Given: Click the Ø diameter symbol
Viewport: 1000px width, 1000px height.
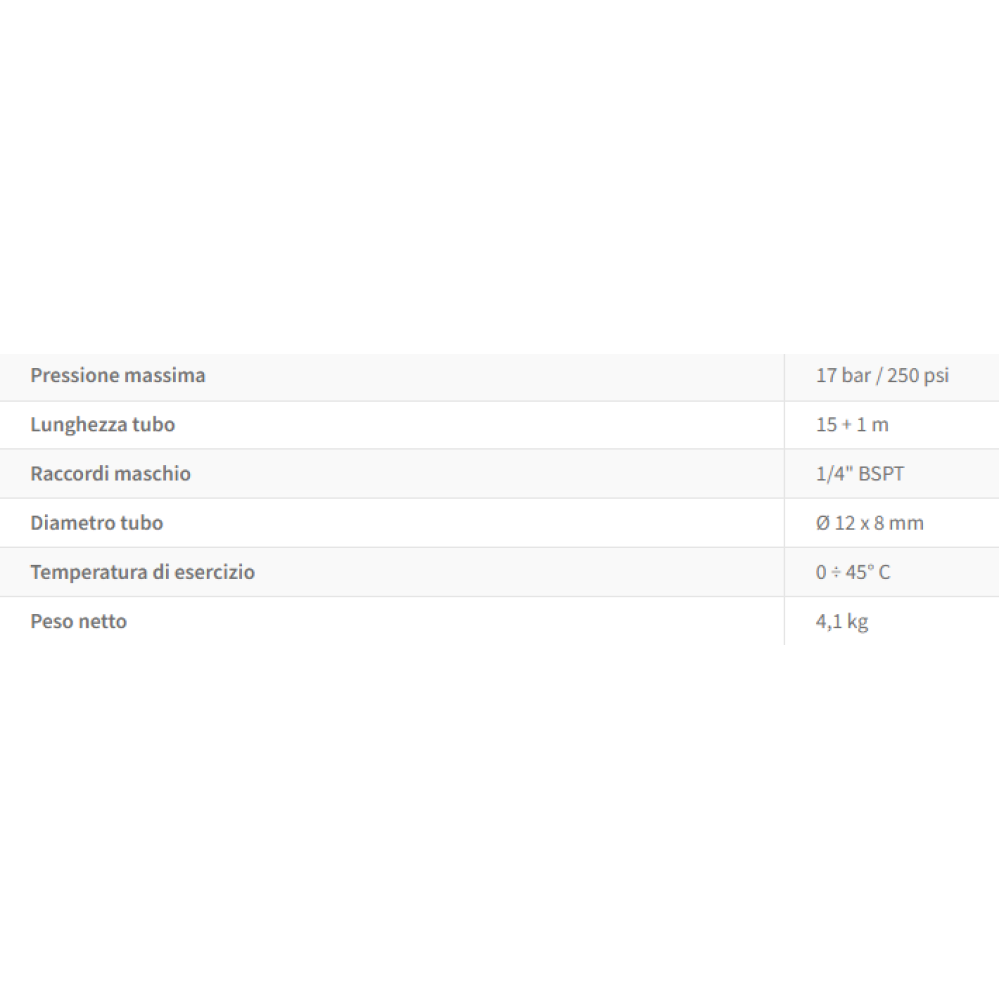Looking at the screenshot, I should [823, 523].
